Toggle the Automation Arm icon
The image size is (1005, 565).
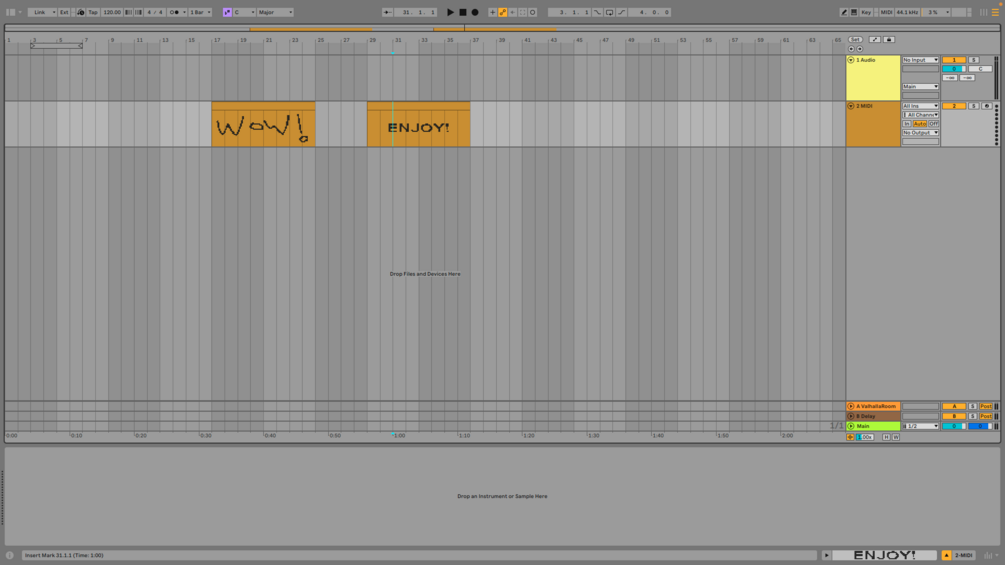click(502, 12)
